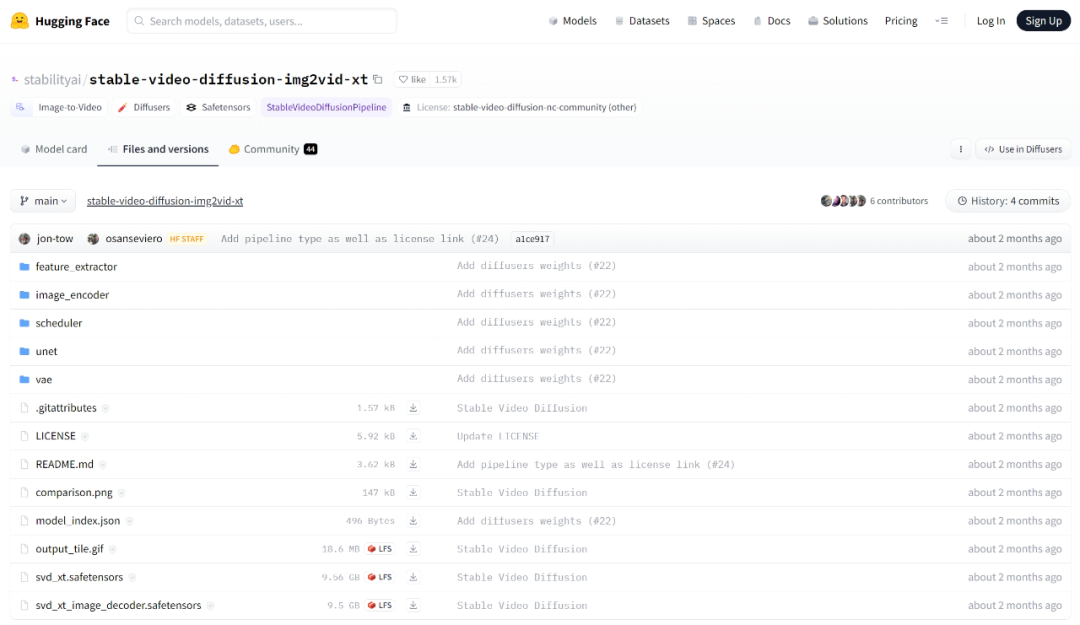
Task: Open the three-dot more options menu
Action: (x=961, y=150)
